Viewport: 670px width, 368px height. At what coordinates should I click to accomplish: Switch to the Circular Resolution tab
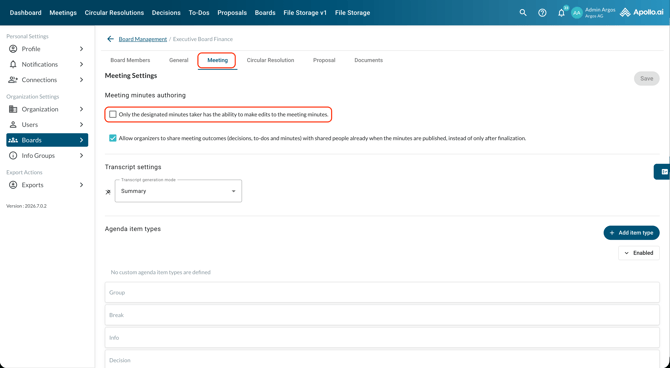270,60
